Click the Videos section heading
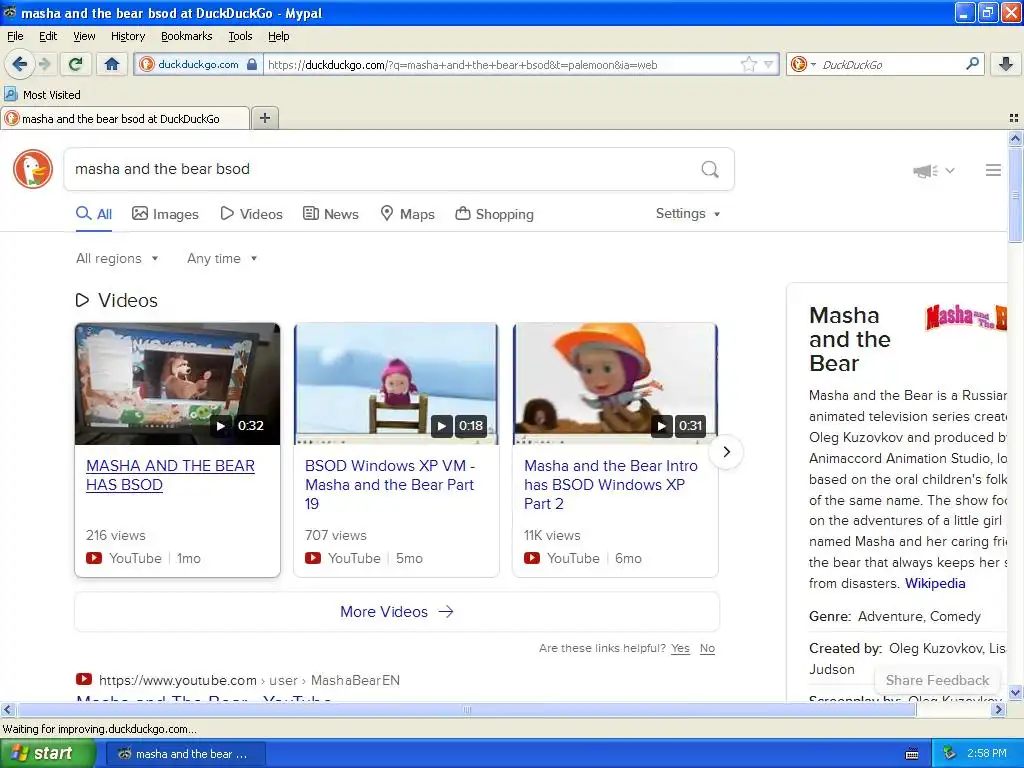1024x768 pixels. (117, 300)
